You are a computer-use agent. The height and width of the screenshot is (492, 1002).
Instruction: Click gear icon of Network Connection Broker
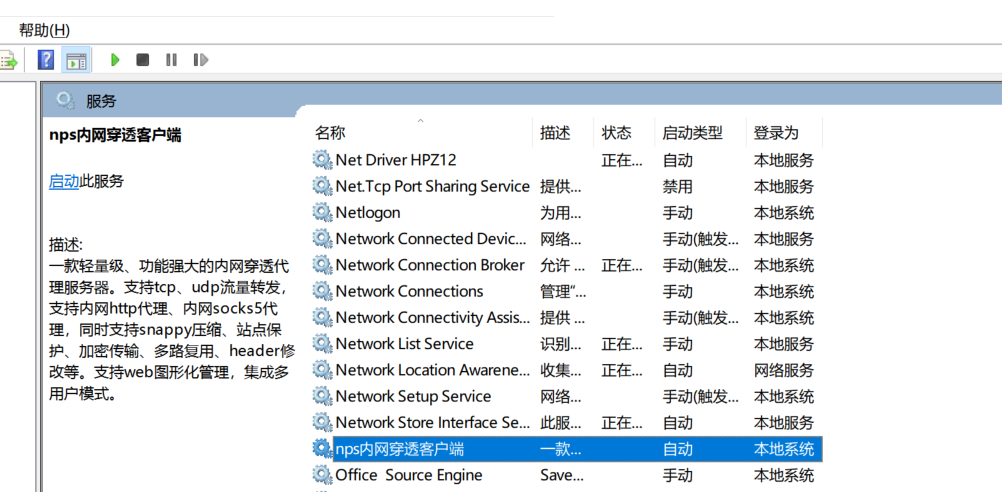322,265
